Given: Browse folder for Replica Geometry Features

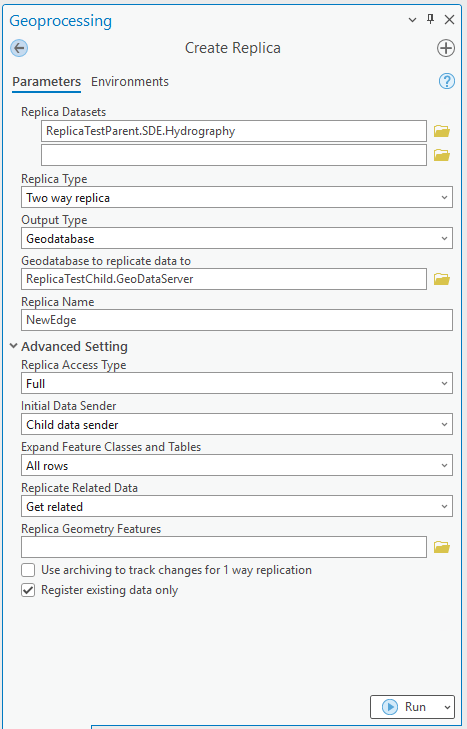Looking at the screenshot, I should point(441,547).
